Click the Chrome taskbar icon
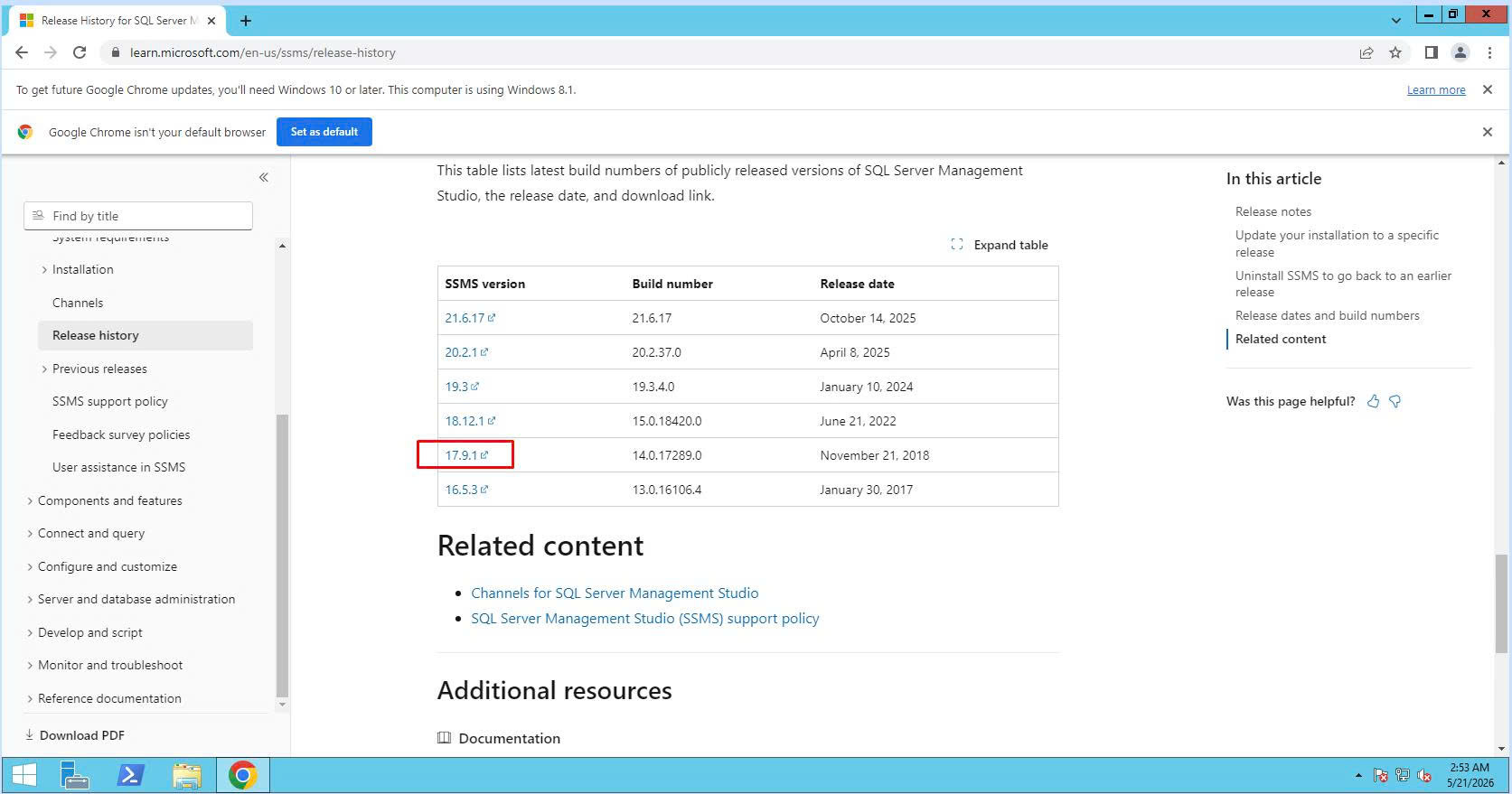 242,775
